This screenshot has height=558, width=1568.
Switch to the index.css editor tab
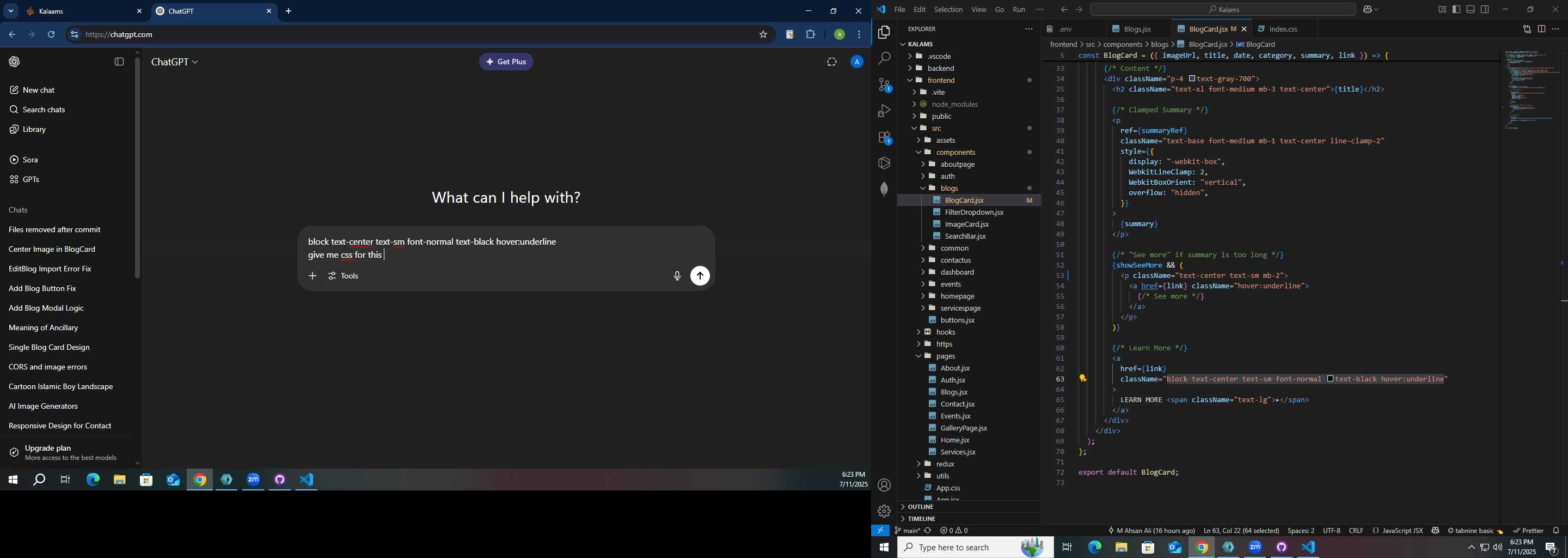(x=1283, y=29)
